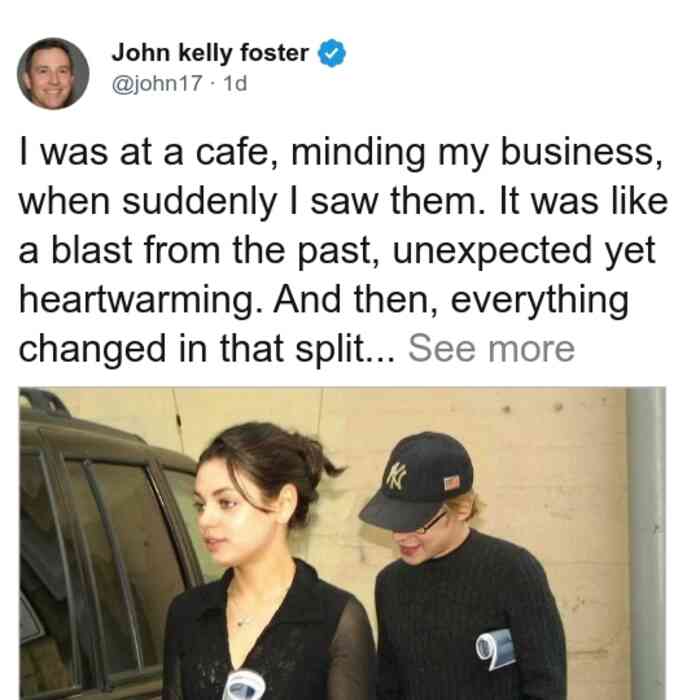
Task: Open the post's 1d timestamp
Action: pyautogui.click(x=235, y=83)
